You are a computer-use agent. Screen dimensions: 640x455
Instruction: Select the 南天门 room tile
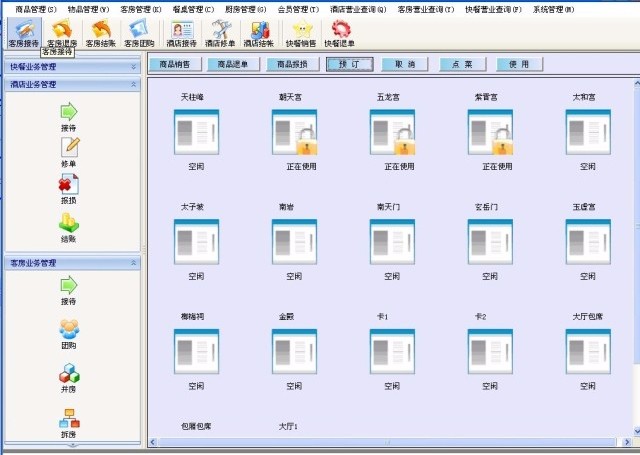392,242
